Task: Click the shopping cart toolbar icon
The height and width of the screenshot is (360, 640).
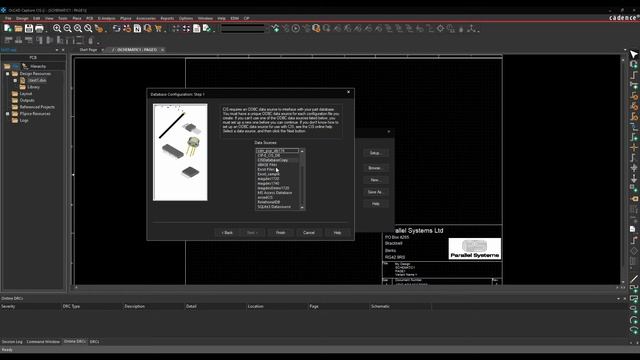Action: point(158,29)
